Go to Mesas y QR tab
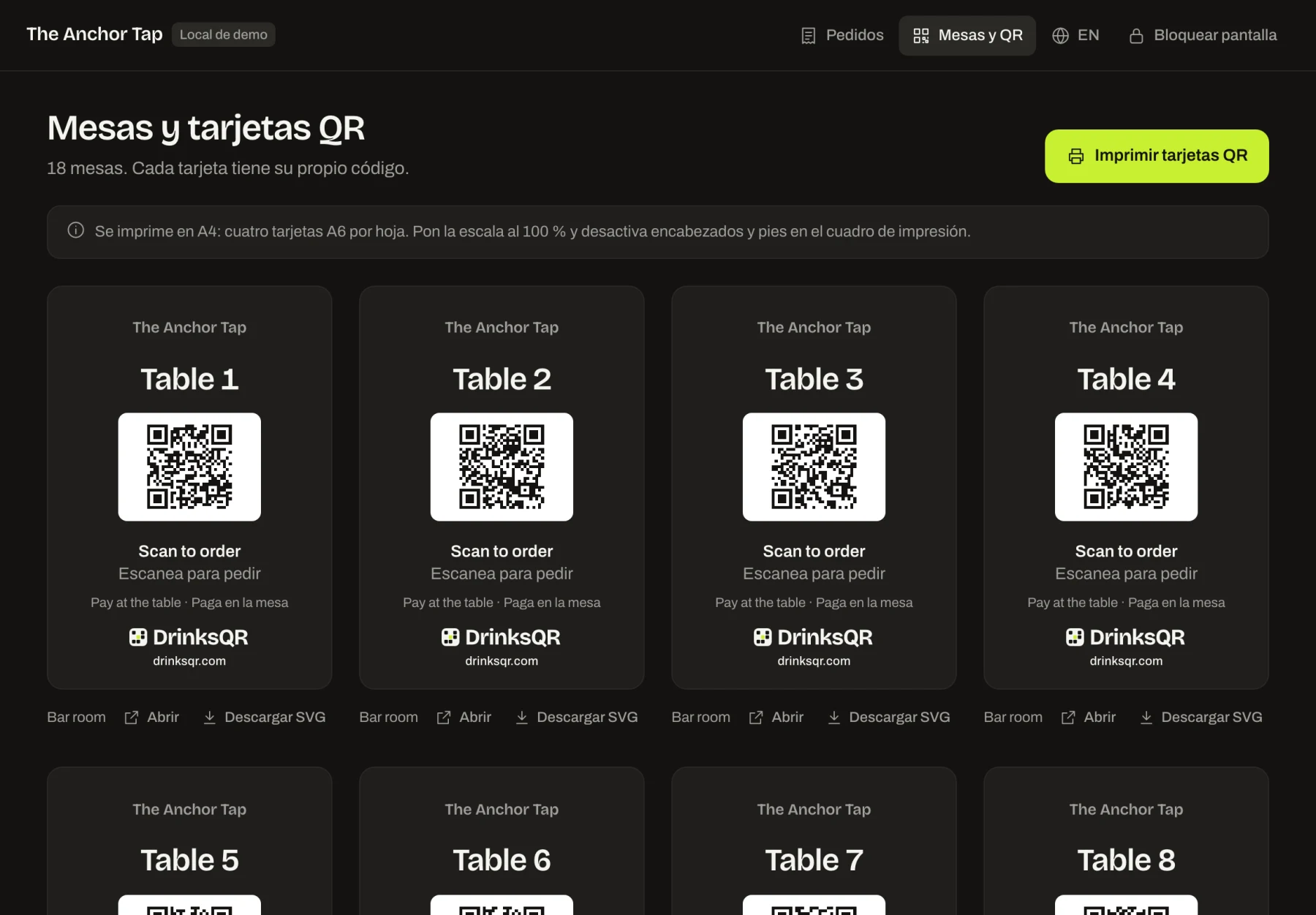Screen dimensions: 1316x915 (x=967, y=35)
